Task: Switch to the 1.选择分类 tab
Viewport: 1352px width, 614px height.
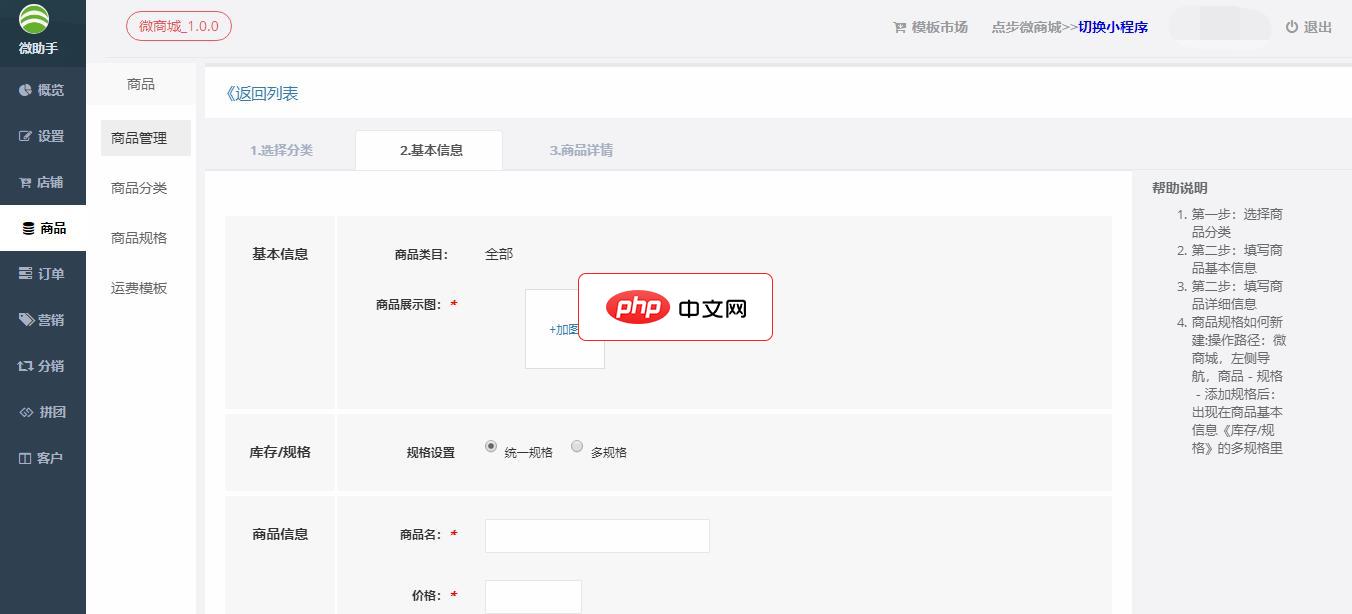Action: tap(280, 150)
